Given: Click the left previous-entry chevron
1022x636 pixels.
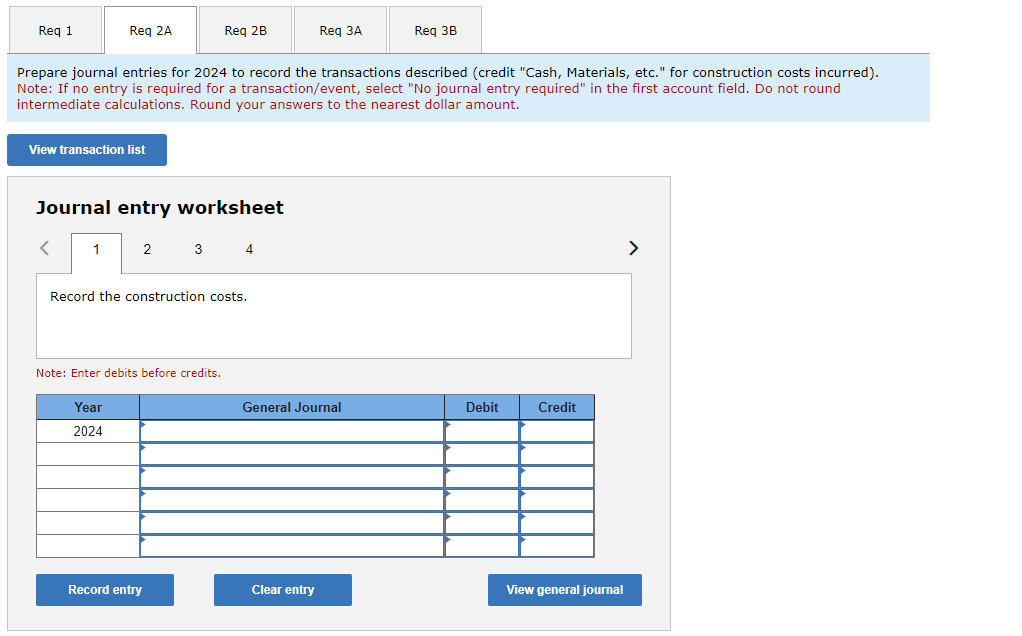Looking at the screenshot, I should point(43,247).
